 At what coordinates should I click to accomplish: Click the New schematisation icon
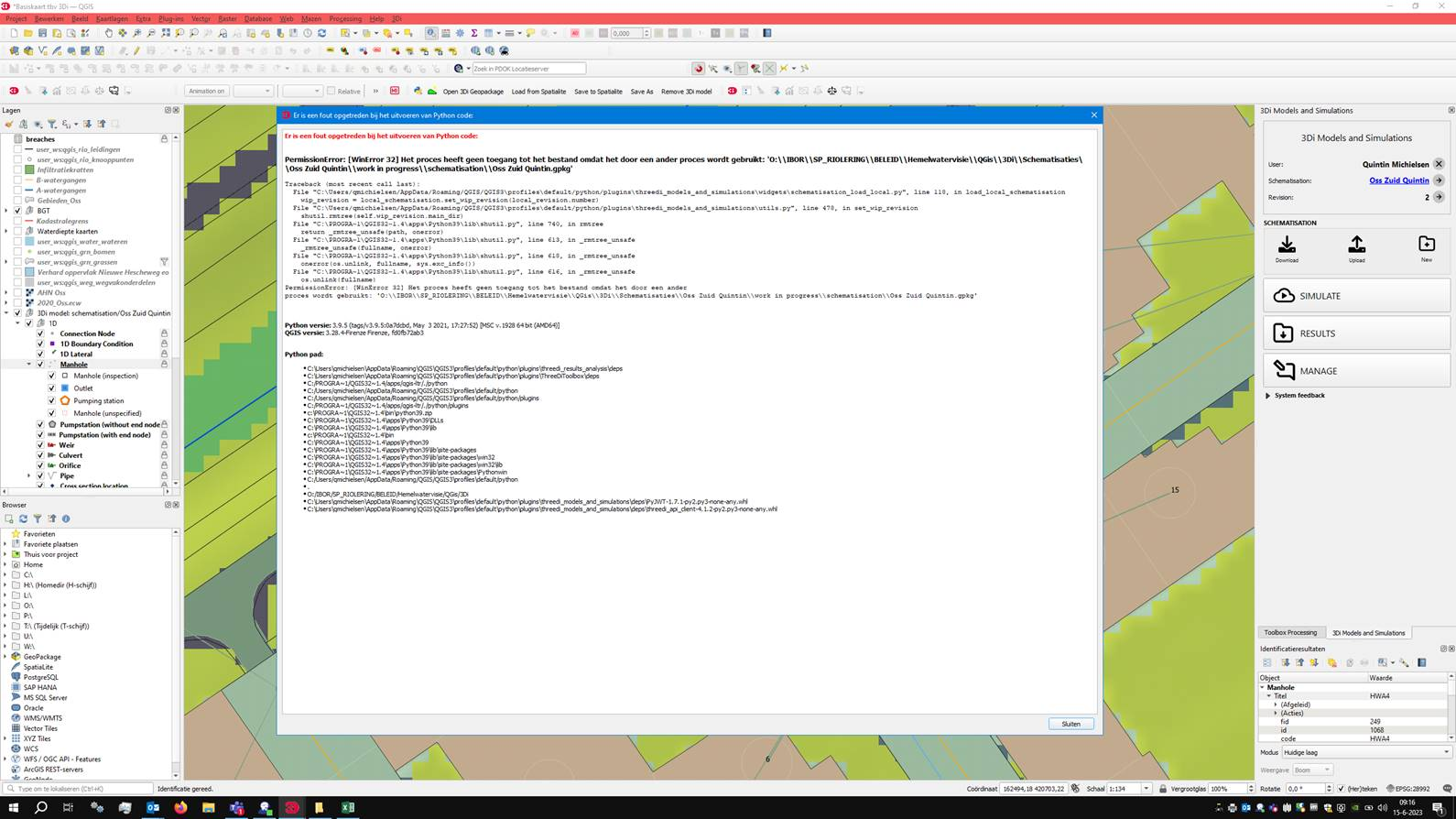pos(1426,244)
